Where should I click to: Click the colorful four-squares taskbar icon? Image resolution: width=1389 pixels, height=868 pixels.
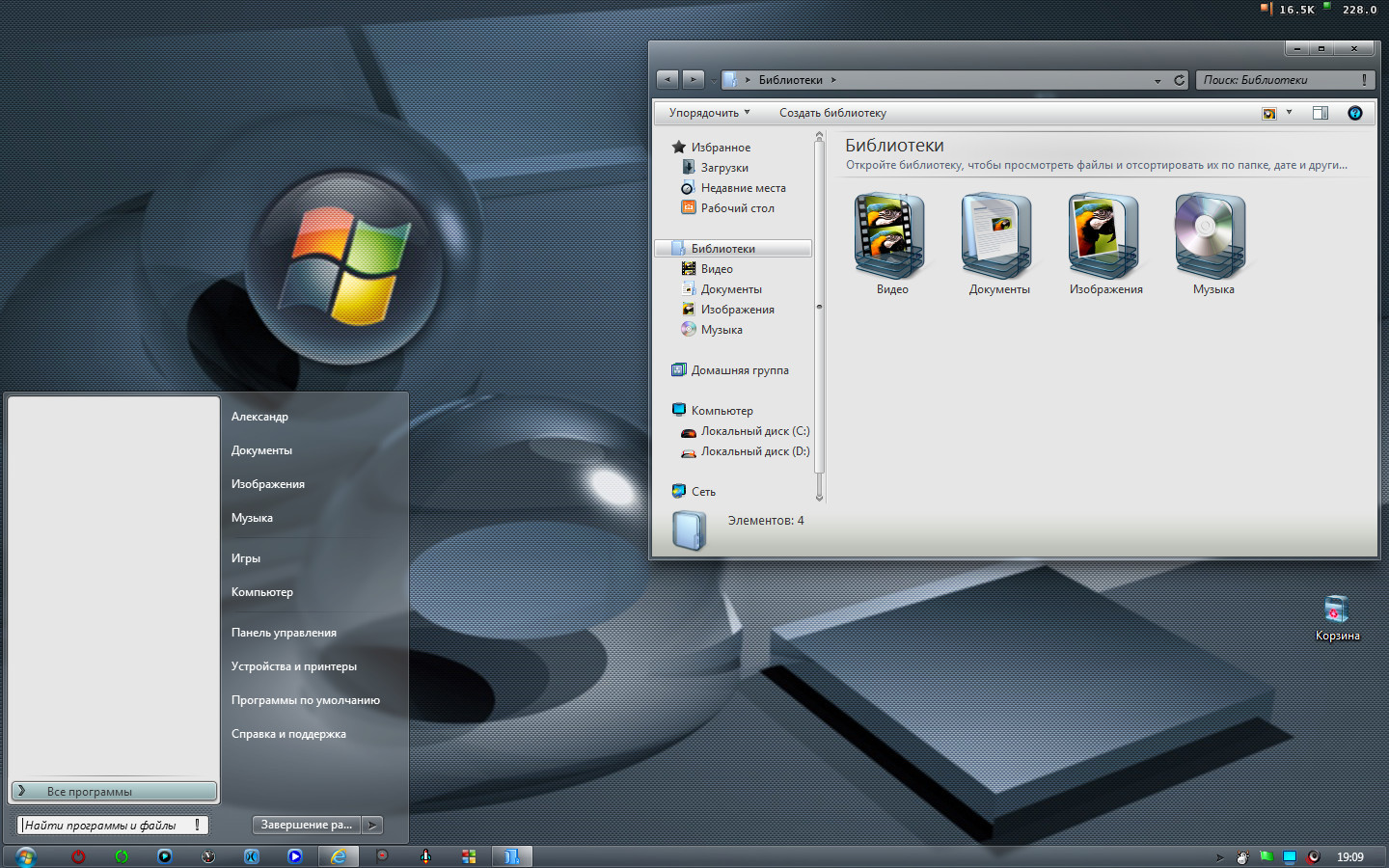pos(469,856)
